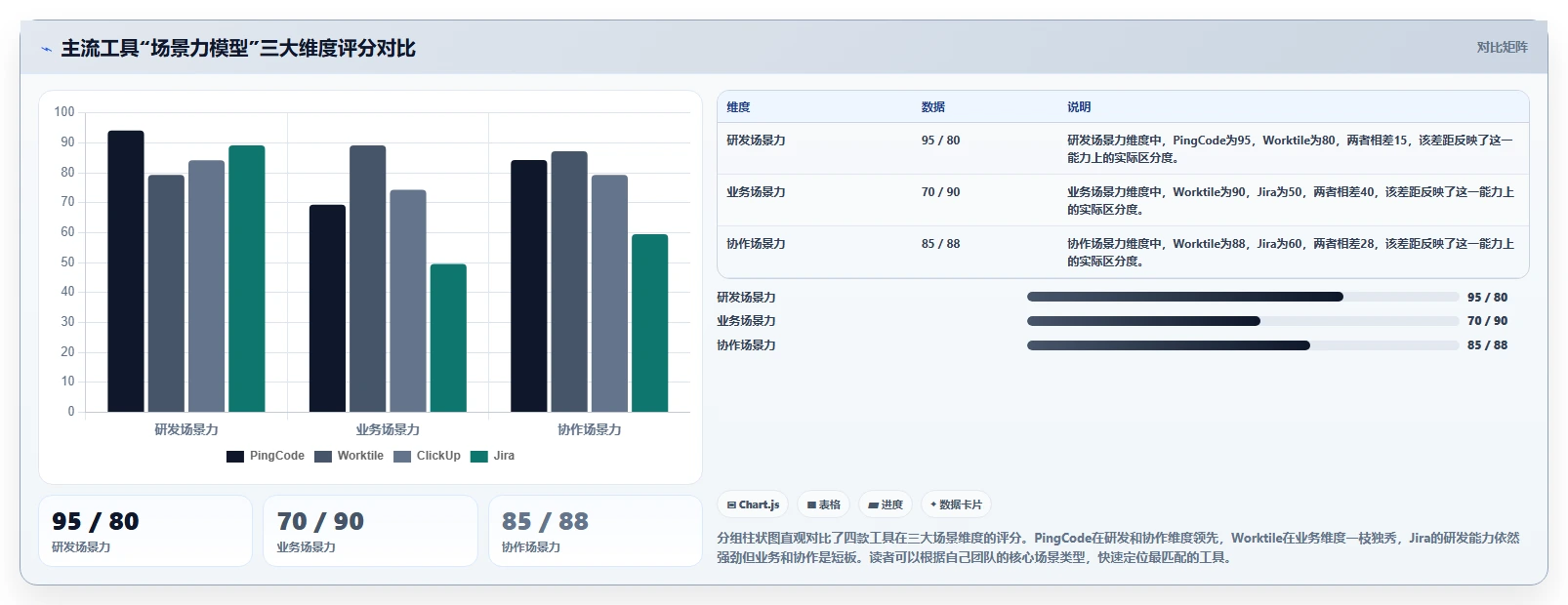This screenshot has width=1568, height=605.
Task: Click the 95 / 80 table cell
Action: [x=940, y=141]
